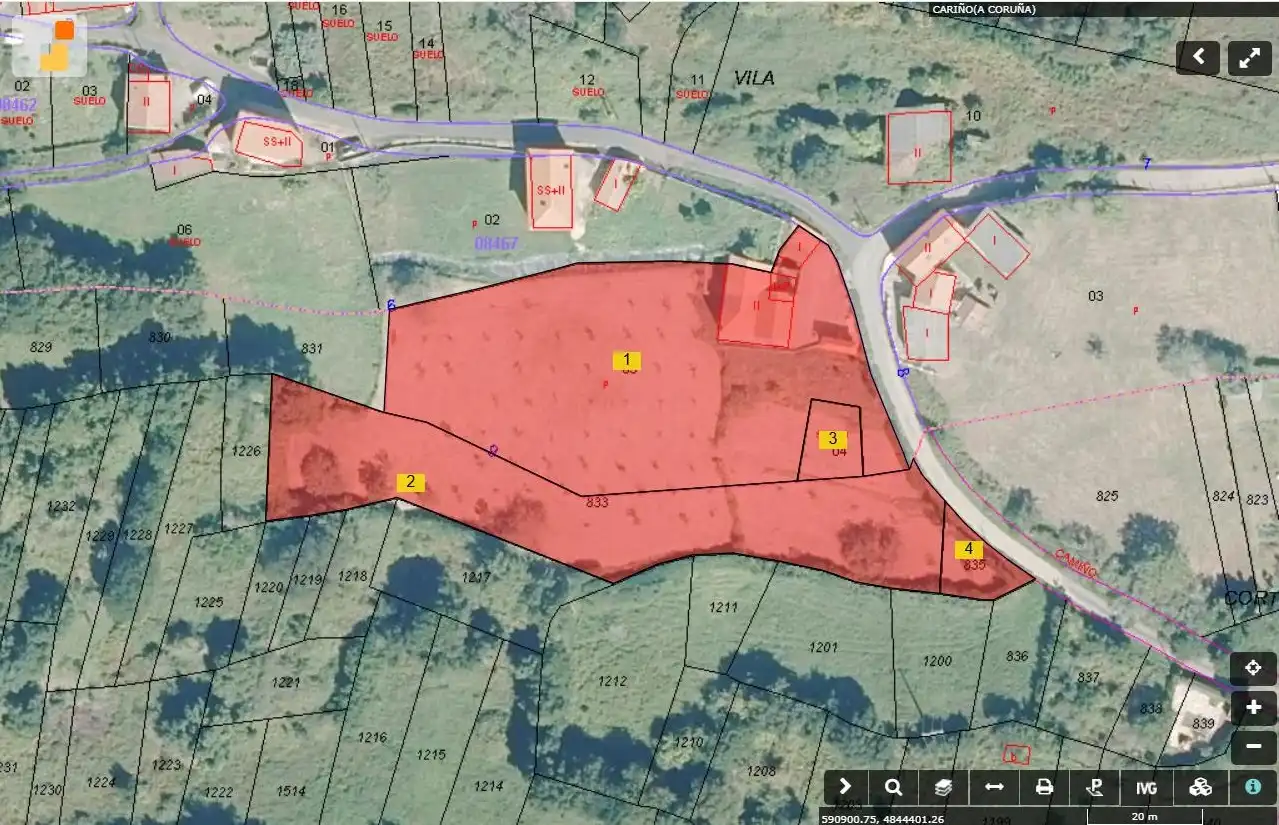1279x825 pixels.
Task: Open the 3D cubes buildings tool
Action: click(x=1201, y=787)
